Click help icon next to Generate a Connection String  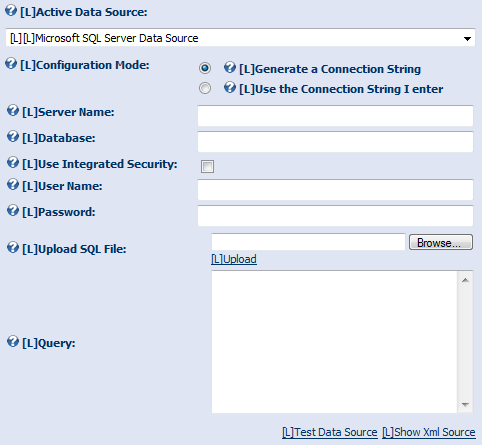pyautogui.click(x=230, y=67)
